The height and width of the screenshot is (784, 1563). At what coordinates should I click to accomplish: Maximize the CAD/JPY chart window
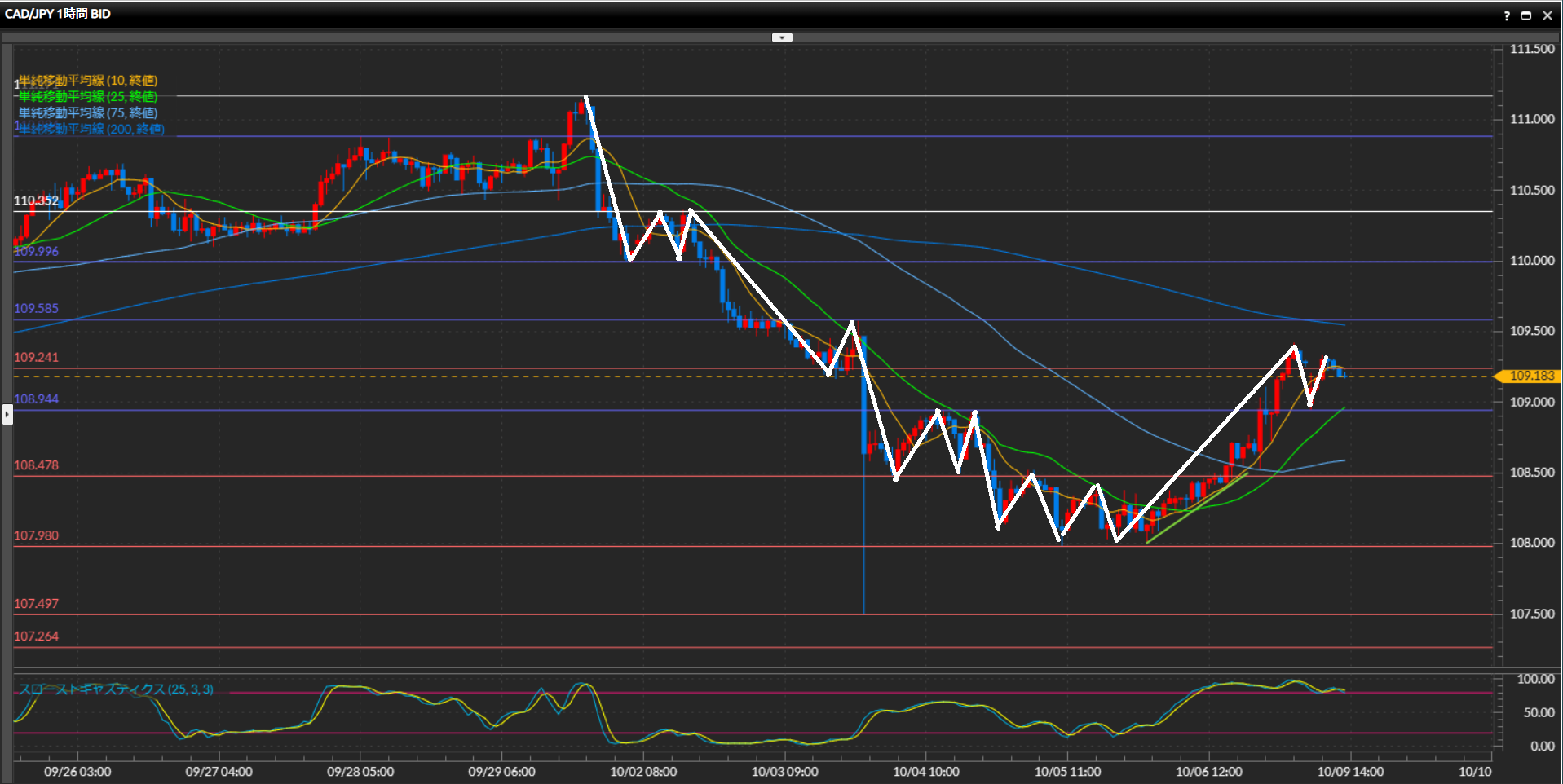1526,15
